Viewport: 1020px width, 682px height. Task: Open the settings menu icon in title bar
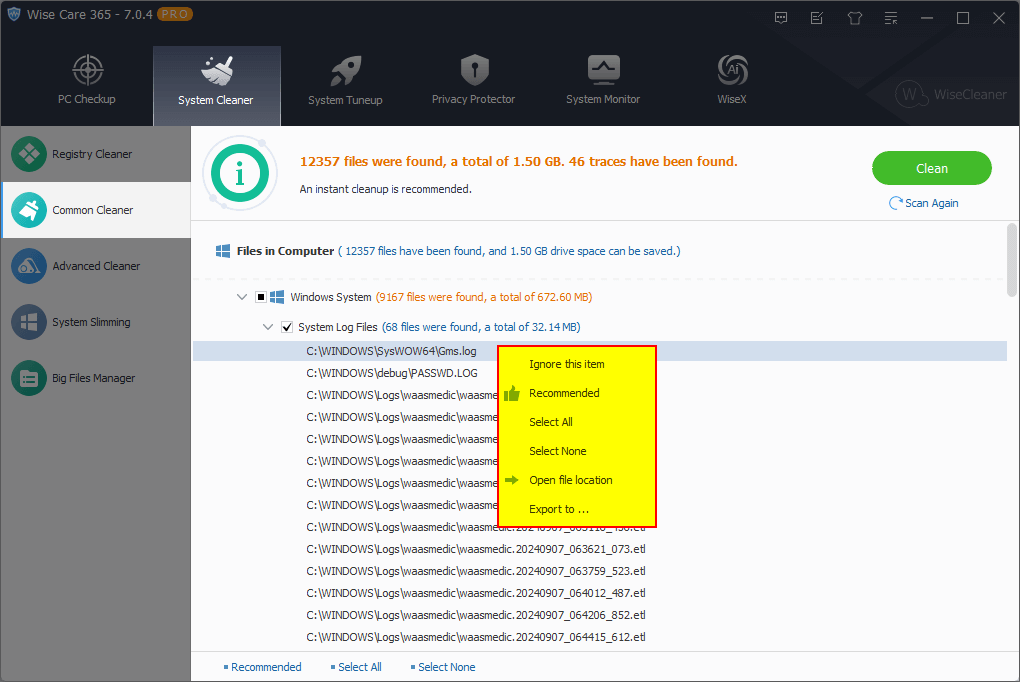(x=891, y=18)
